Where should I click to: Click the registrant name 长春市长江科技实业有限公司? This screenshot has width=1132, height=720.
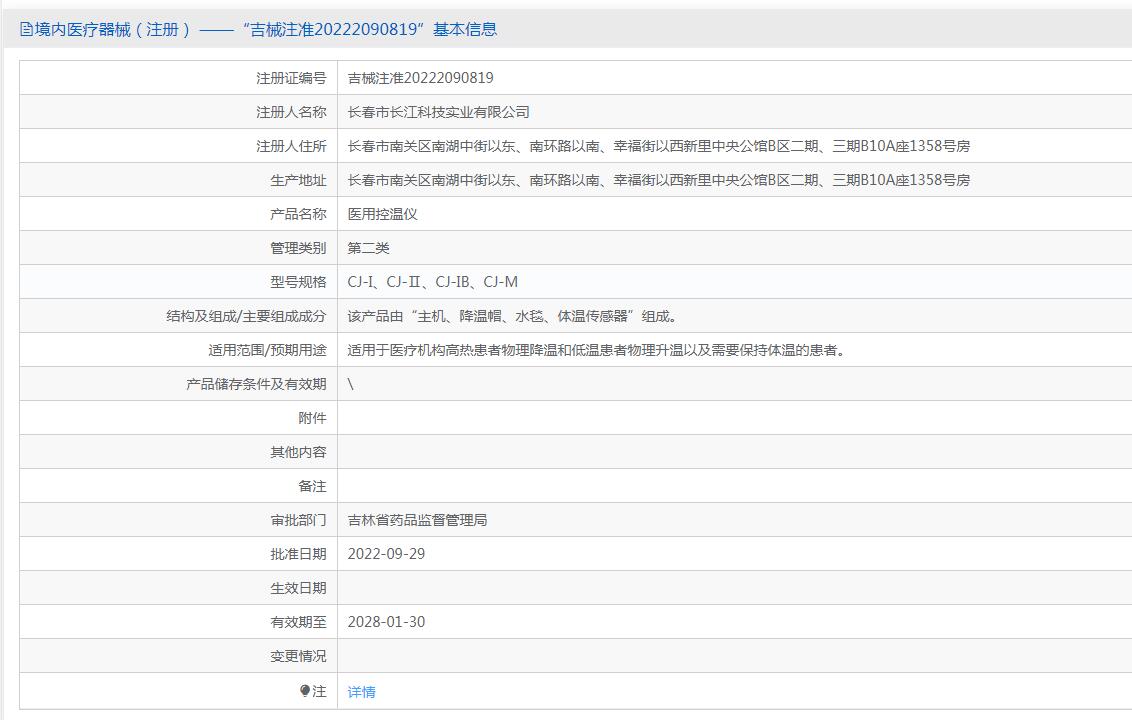[x=438, y=112]
